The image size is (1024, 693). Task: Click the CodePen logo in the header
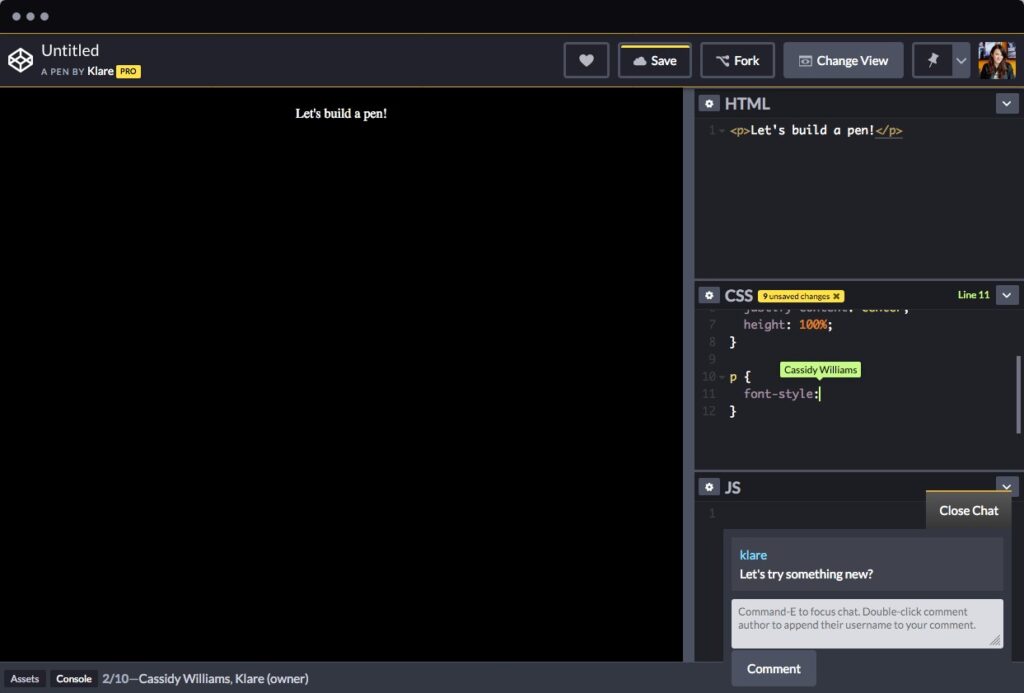pyautogui.click(x=20, y=60)
